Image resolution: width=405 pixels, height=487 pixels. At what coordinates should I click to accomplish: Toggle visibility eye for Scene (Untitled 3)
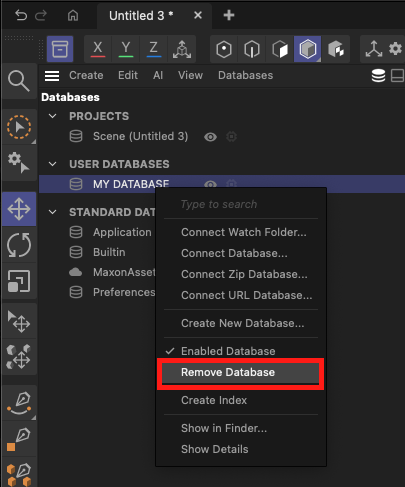click(210, 137)
